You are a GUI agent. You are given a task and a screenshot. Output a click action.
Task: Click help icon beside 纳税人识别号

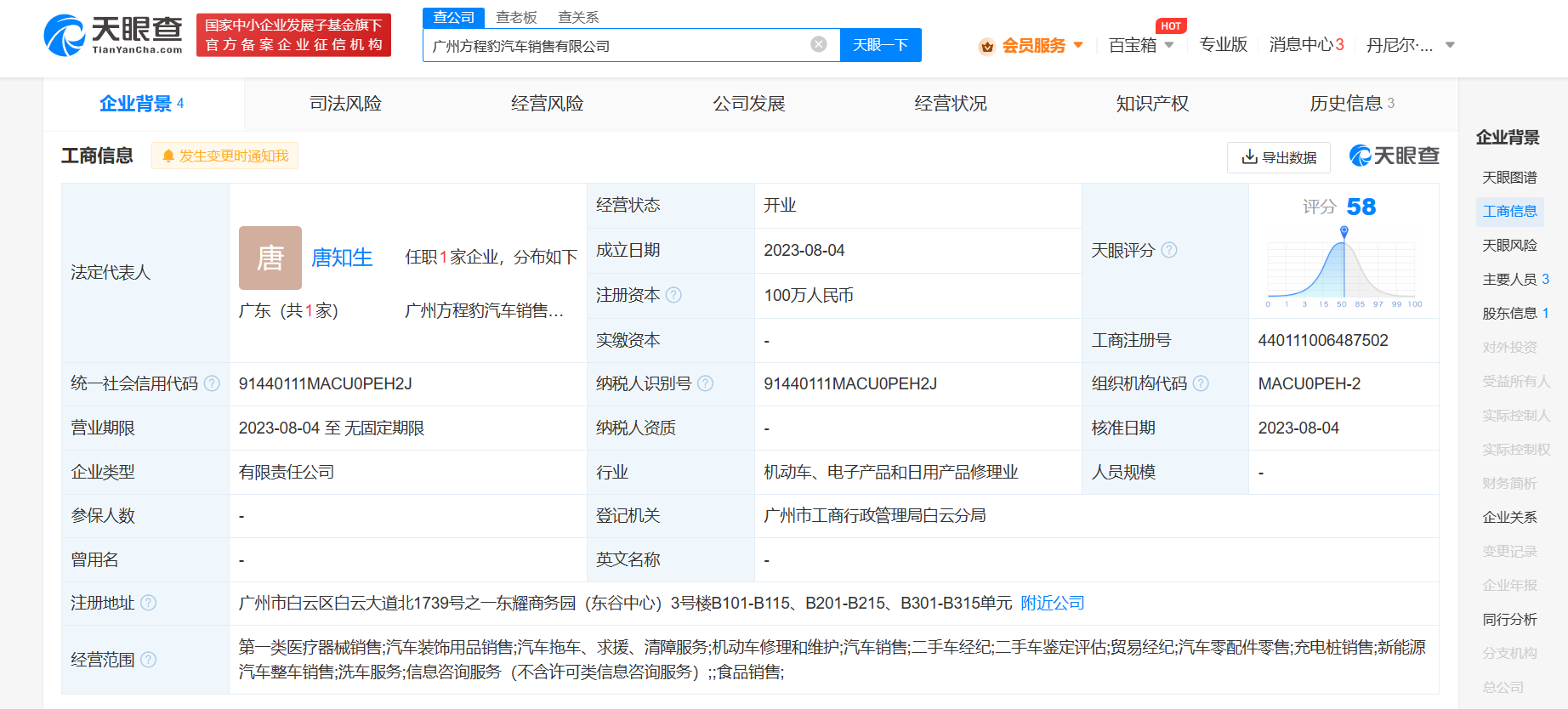tap(705, 383)
